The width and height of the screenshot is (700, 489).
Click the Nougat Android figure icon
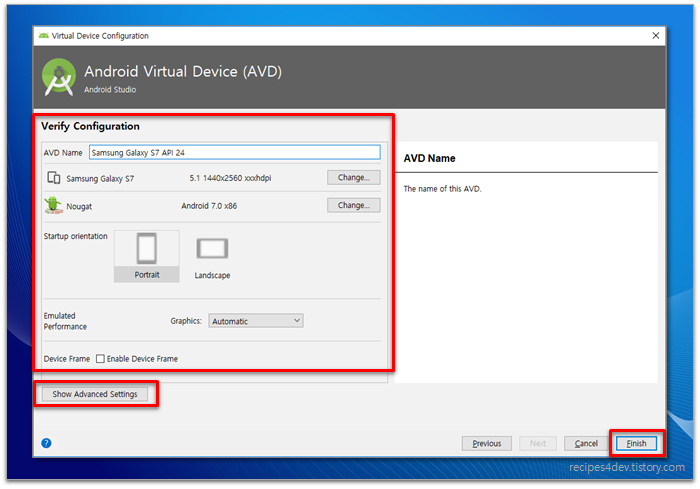tap(53, 205)
